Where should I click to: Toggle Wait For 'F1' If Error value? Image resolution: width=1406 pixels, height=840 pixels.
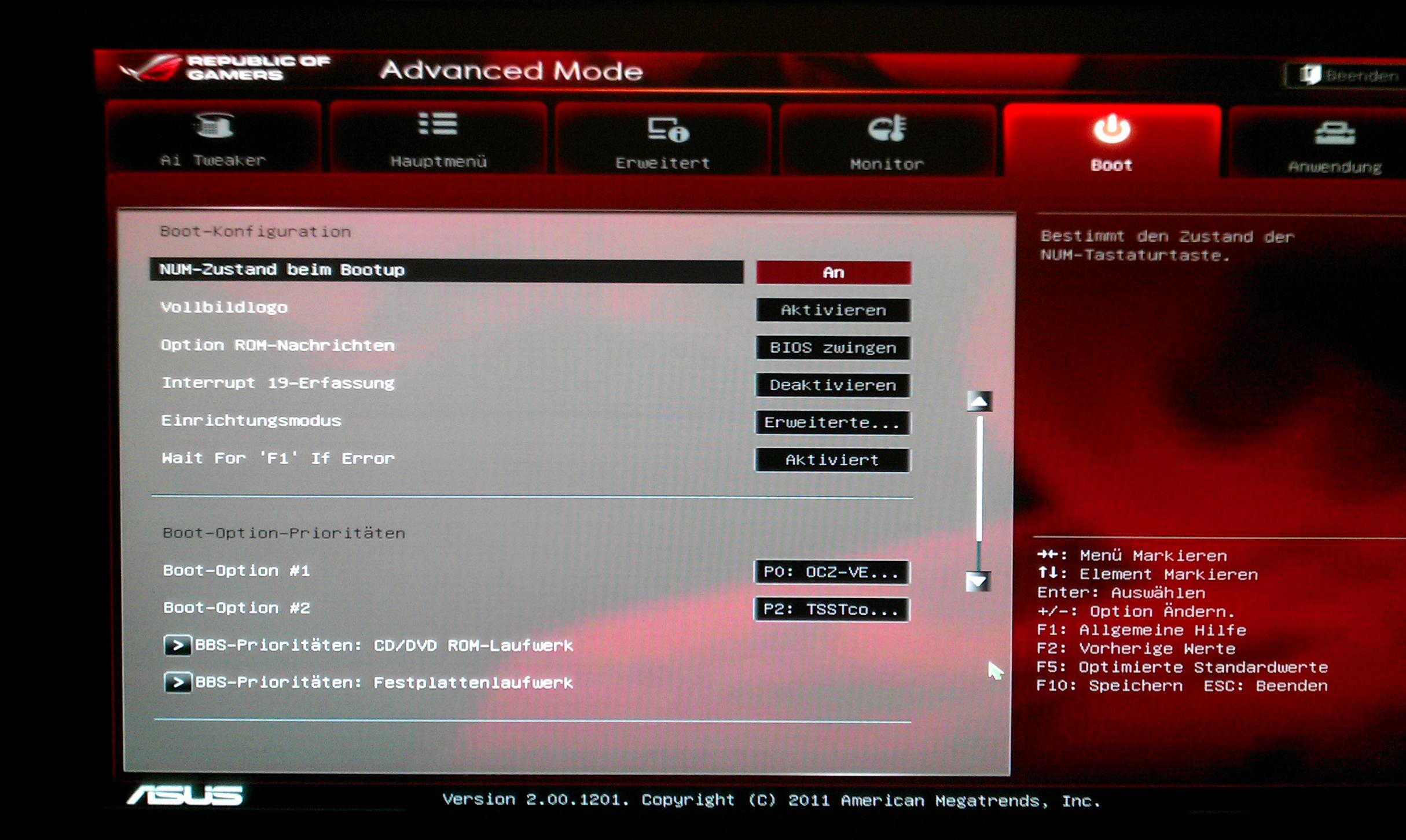click(832, 460)
